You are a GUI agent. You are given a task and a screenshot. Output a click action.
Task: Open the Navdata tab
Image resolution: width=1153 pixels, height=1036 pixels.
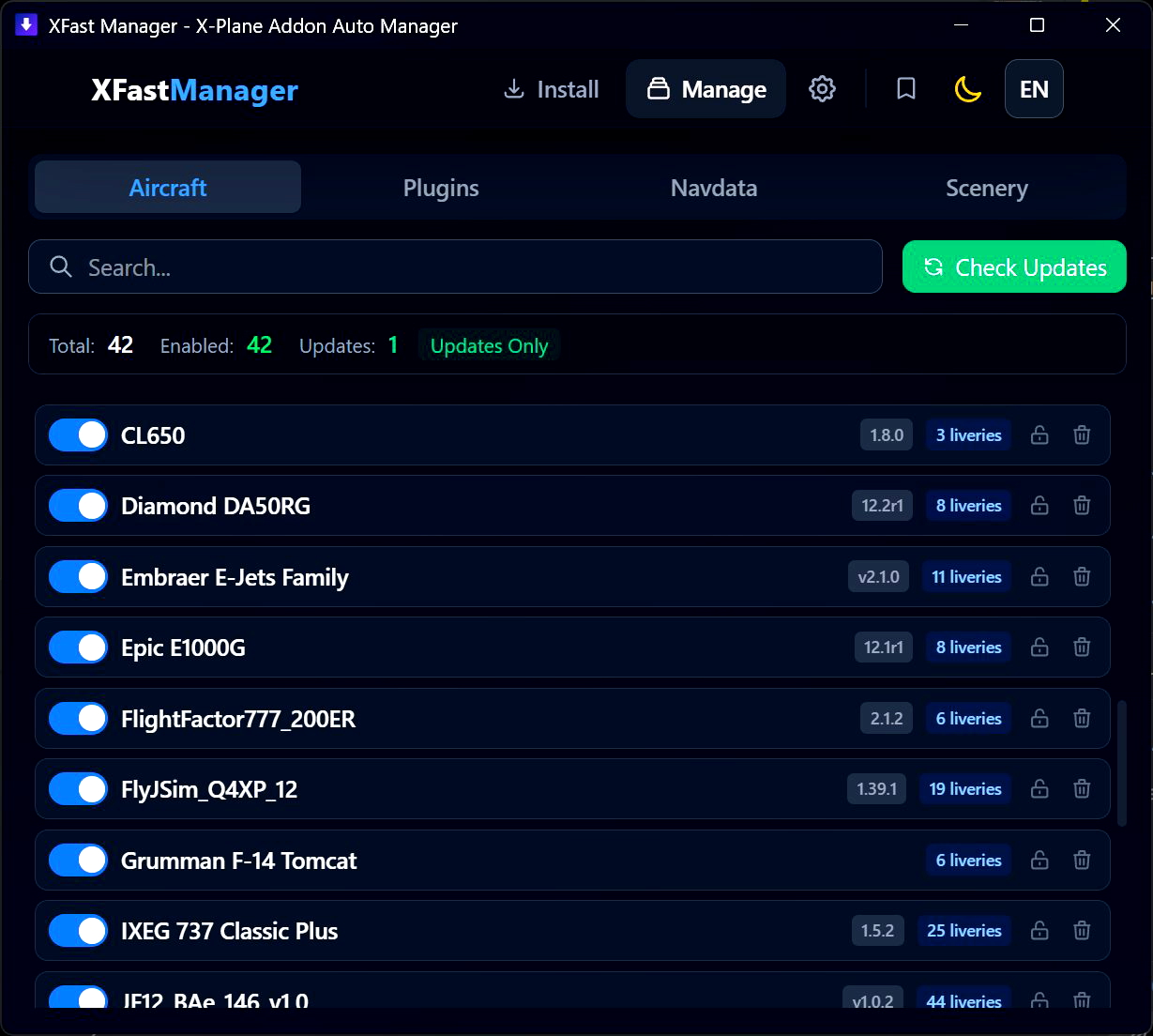[714, 188]
